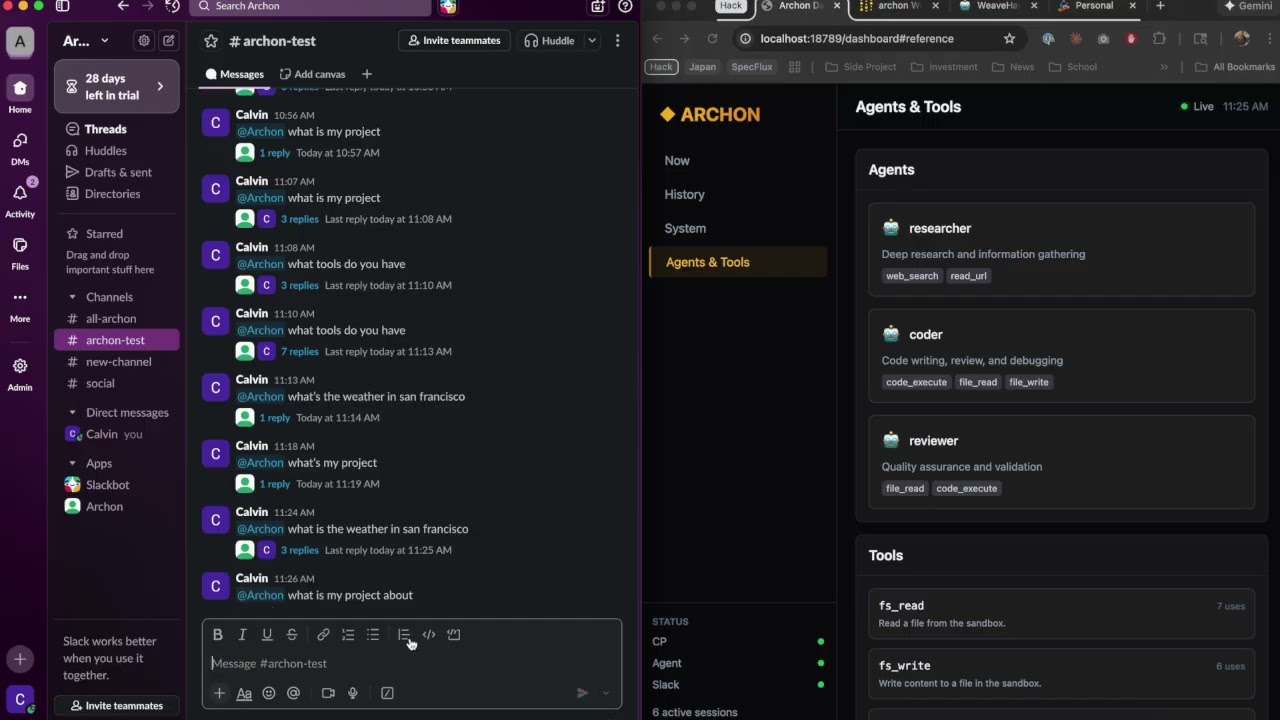The height and width of the screenshot is (720, 1280).
Task: Collapse the Direct messages section
Action: pos(72,413)
